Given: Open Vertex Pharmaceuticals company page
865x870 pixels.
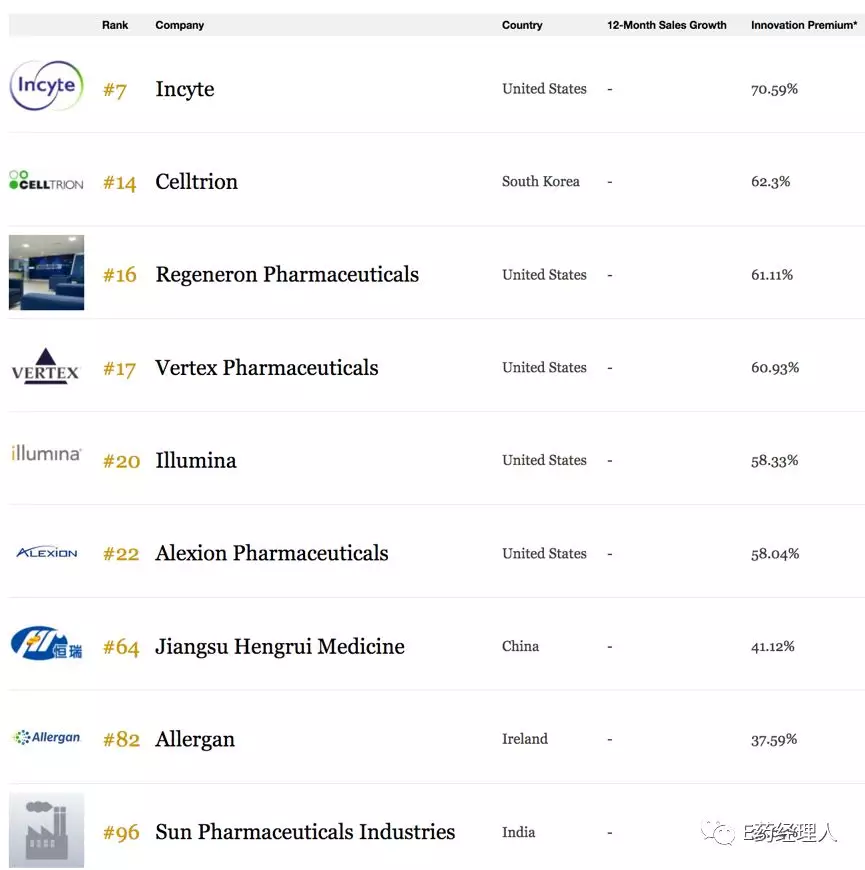Looking at the screenshot, I should [266, 368].
